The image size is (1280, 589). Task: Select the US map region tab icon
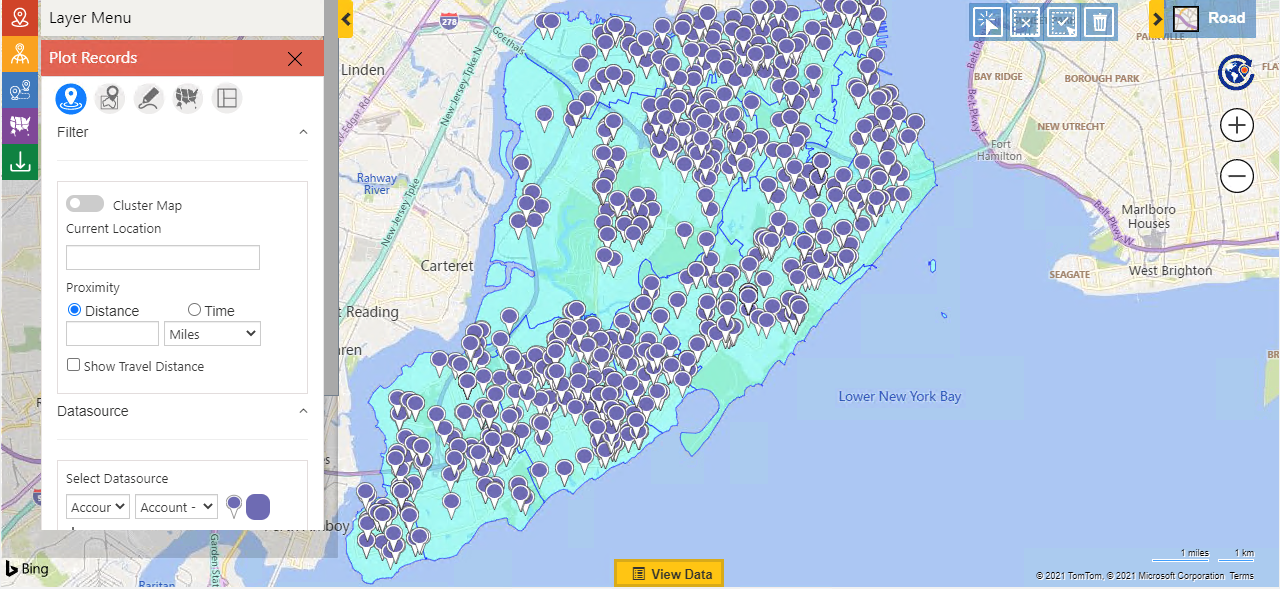[x=188, y=98]
